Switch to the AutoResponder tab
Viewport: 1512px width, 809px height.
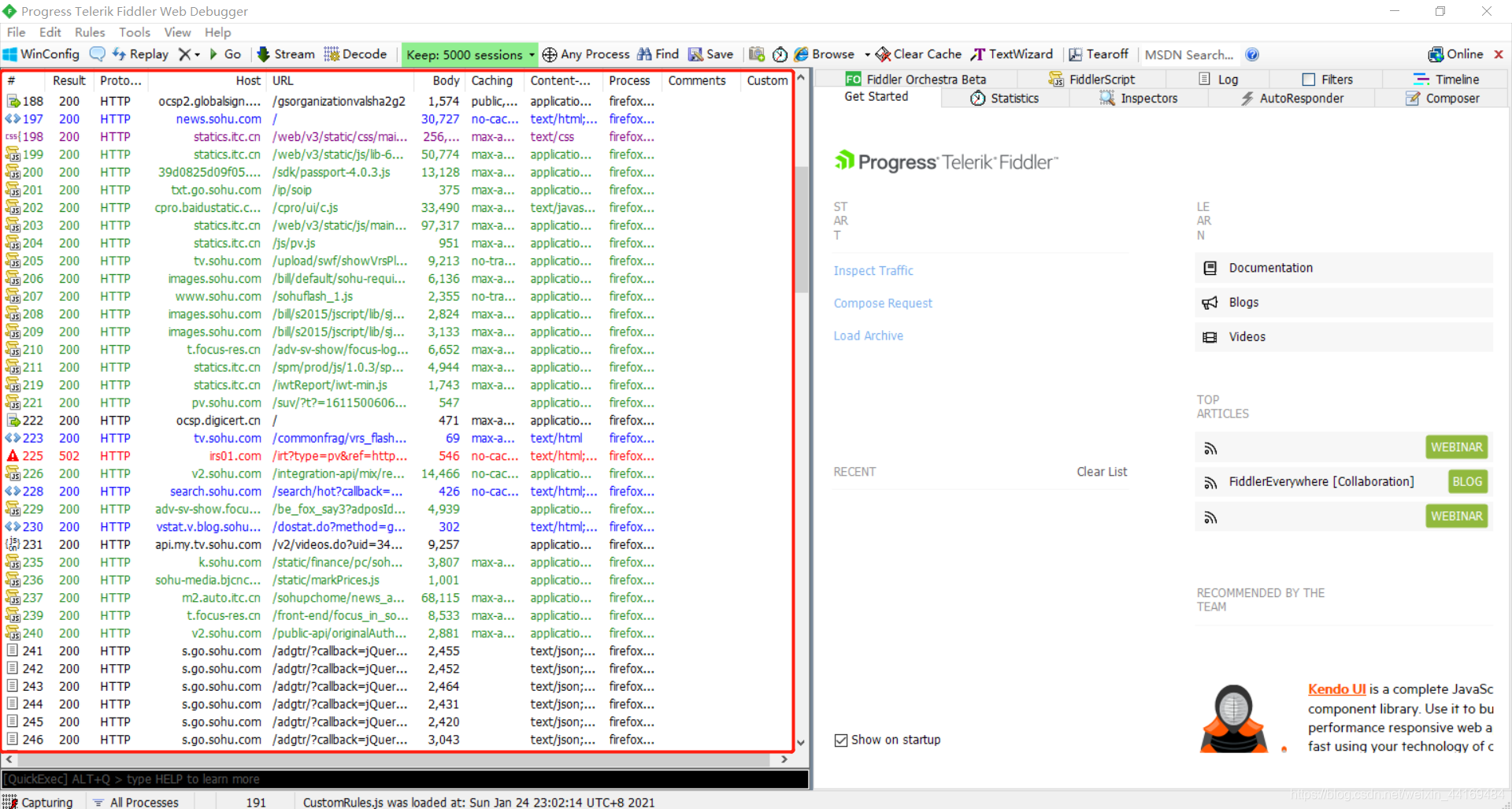click(1292, 98)
